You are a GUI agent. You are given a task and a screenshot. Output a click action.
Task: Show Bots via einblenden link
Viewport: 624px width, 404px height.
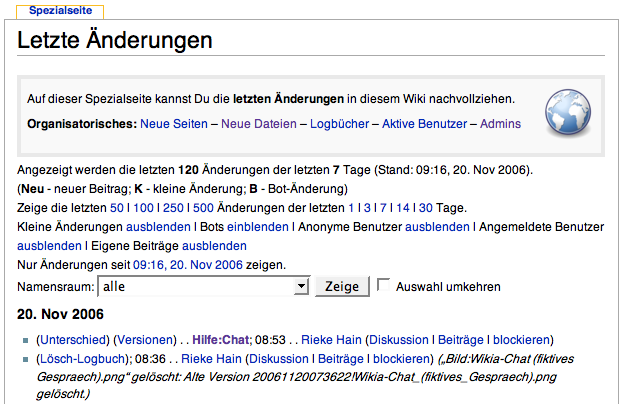click(258, 227)
